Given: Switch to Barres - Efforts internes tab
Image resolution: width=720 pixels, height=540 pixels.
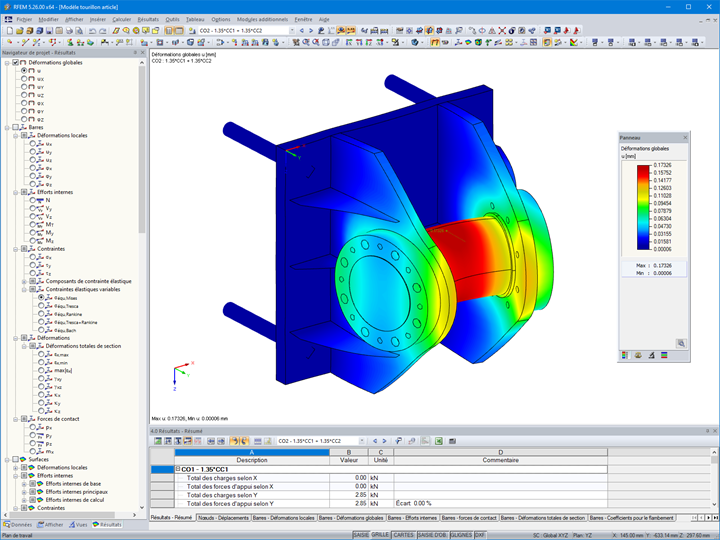Looking at the screenshot, I should 412,518.
